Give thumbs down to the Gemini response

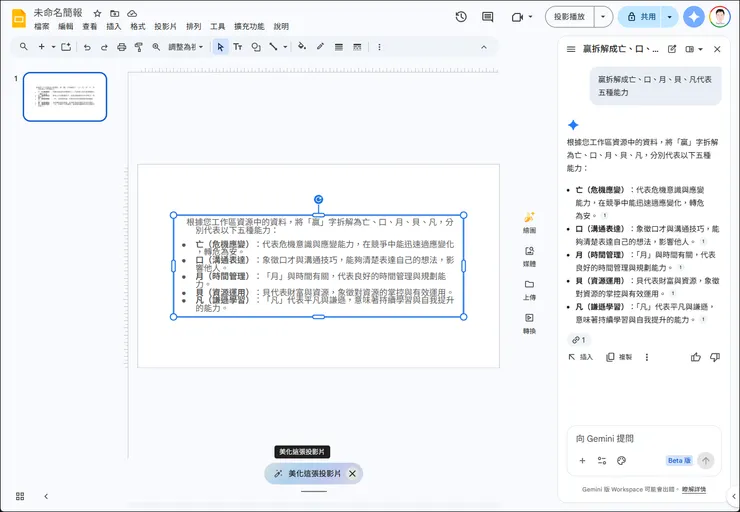pyautogui.click(x=715, y=357)
